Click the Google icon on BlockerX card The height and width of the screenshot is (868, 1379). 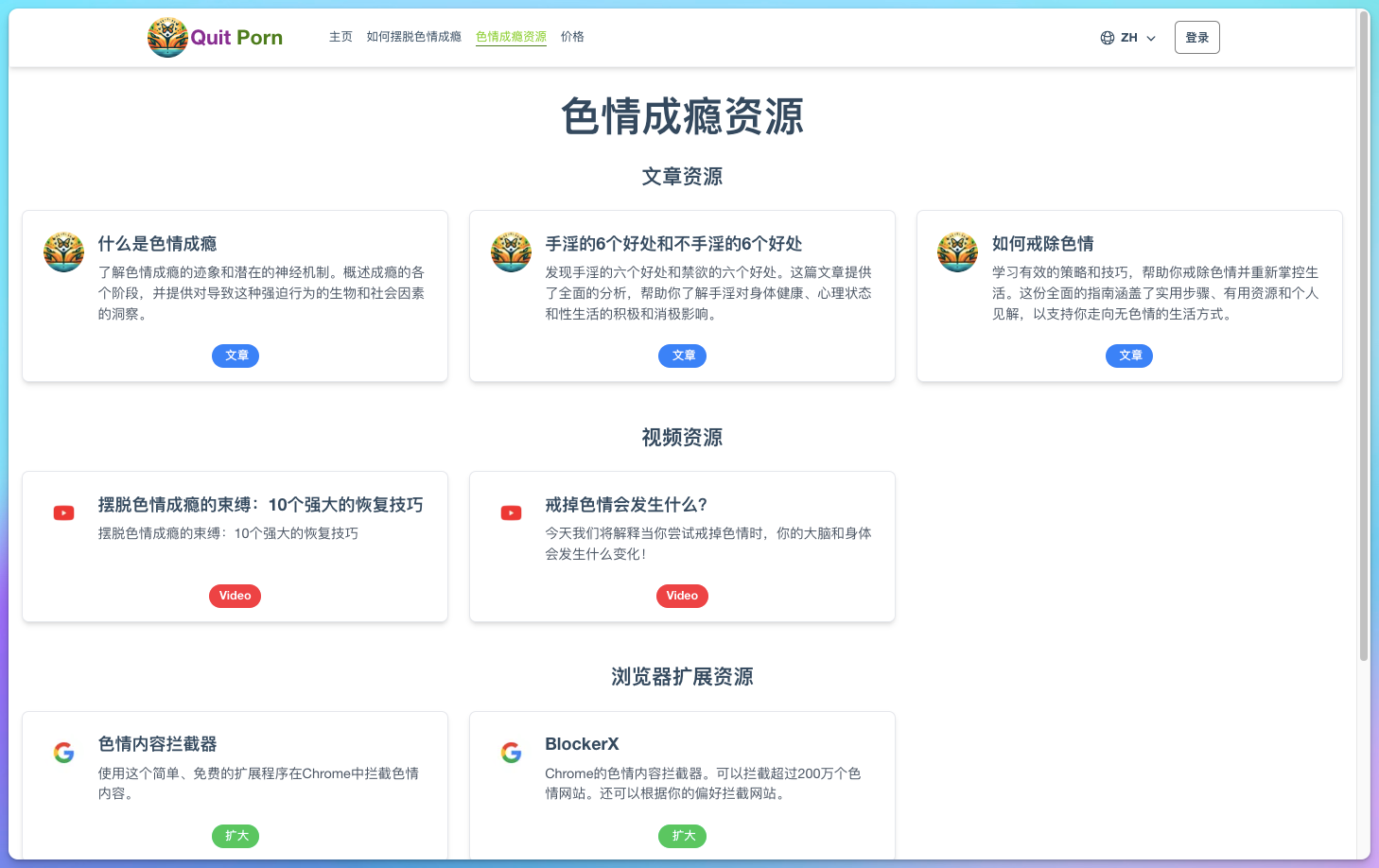511,752
